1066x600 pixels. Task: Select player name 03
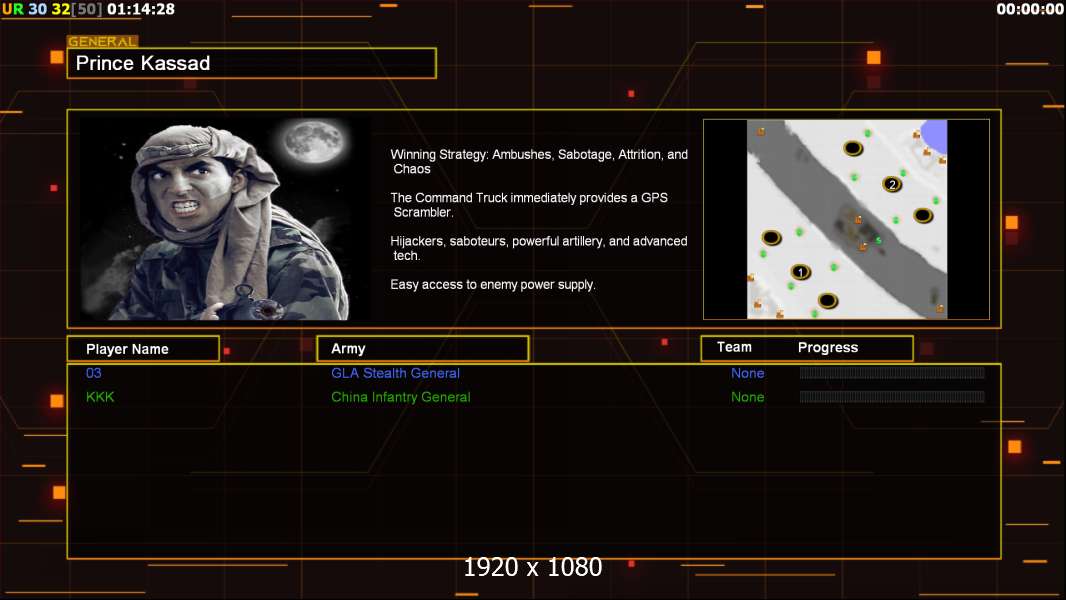pyautogui.click(x=94, y=373)
